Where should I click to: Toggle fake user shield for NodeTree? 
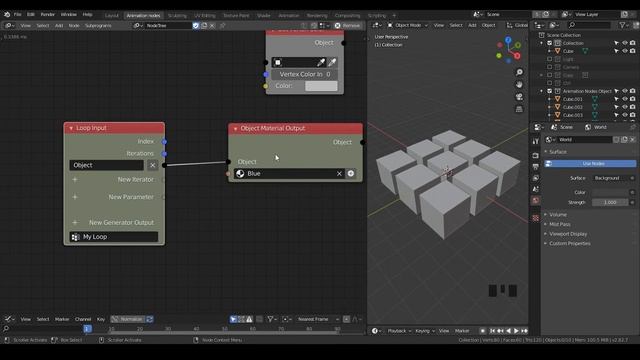(x=196, y=26)
